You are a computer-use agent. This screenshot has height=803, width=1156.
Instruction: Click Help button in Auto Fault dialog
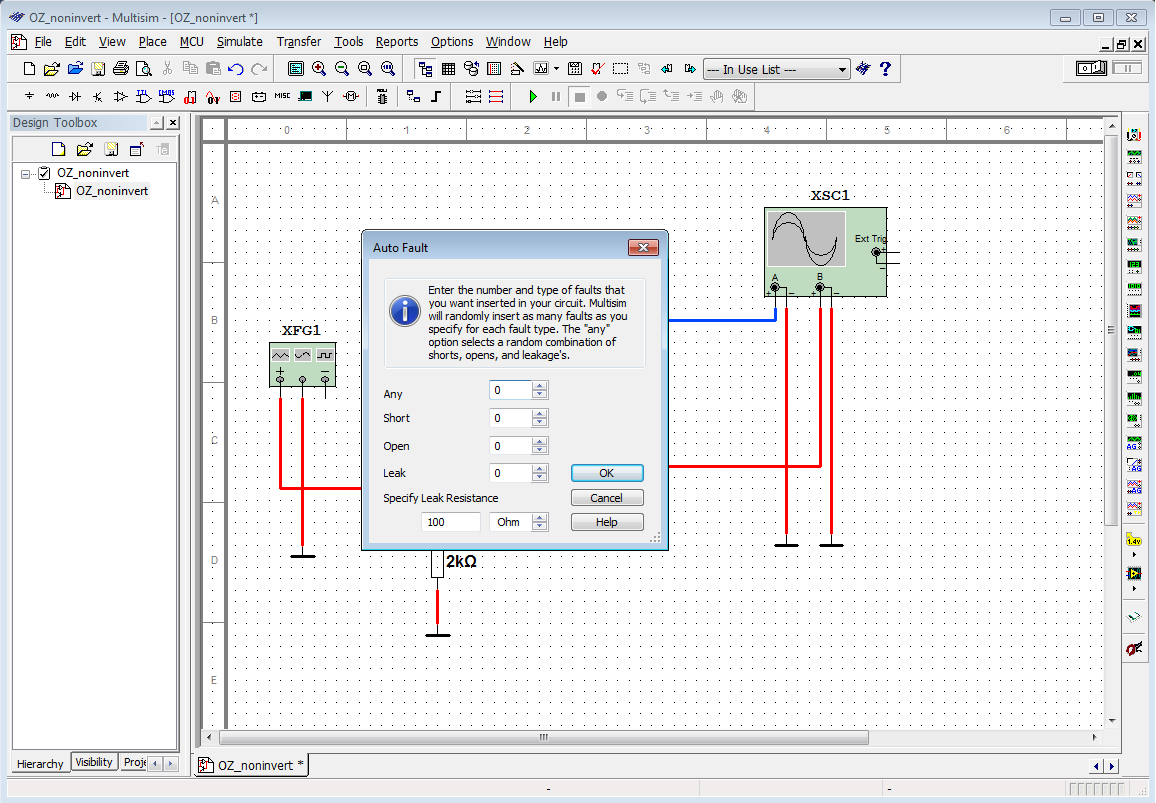point(607,522)
